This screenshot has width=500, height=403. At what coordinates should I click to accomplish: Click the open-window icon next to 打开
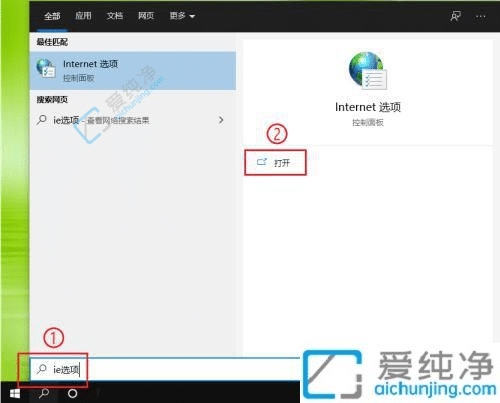[262, 162]
